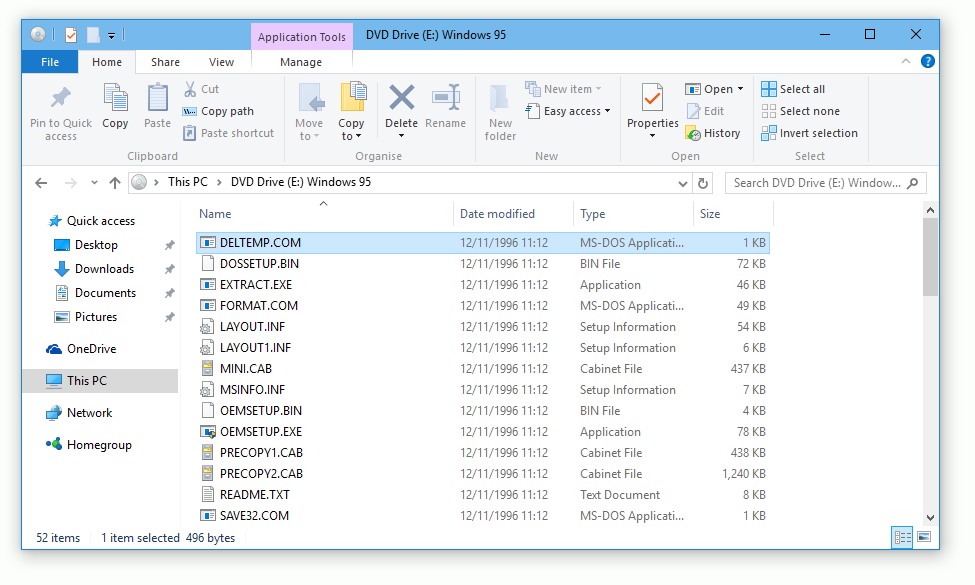Click the vertical scrollbar down arrow

(930, 517)
